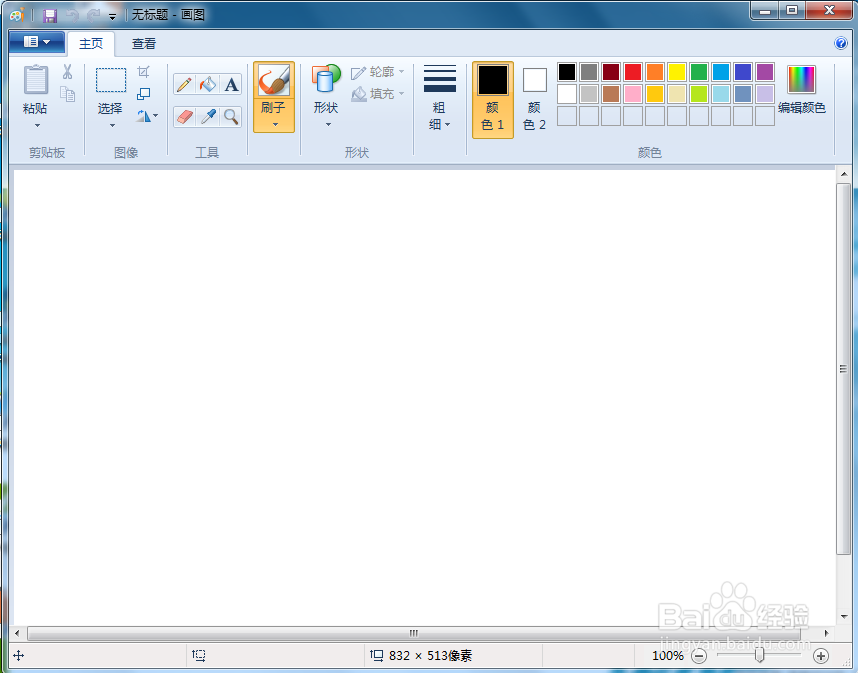
Task: Pick the lime green color swatch
Action: (699, 94)
